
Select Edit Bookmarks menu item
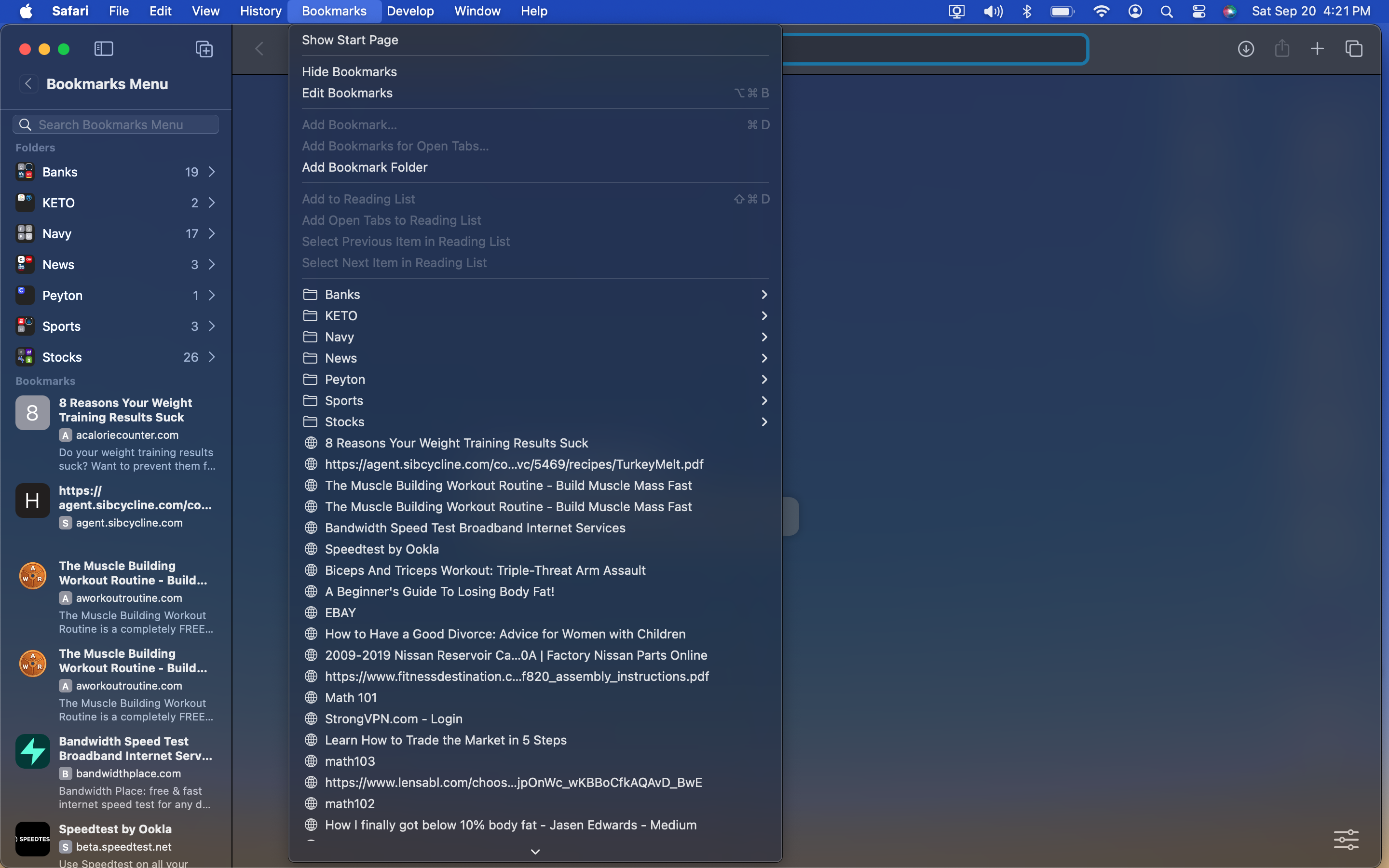click(x=347, y=93)
